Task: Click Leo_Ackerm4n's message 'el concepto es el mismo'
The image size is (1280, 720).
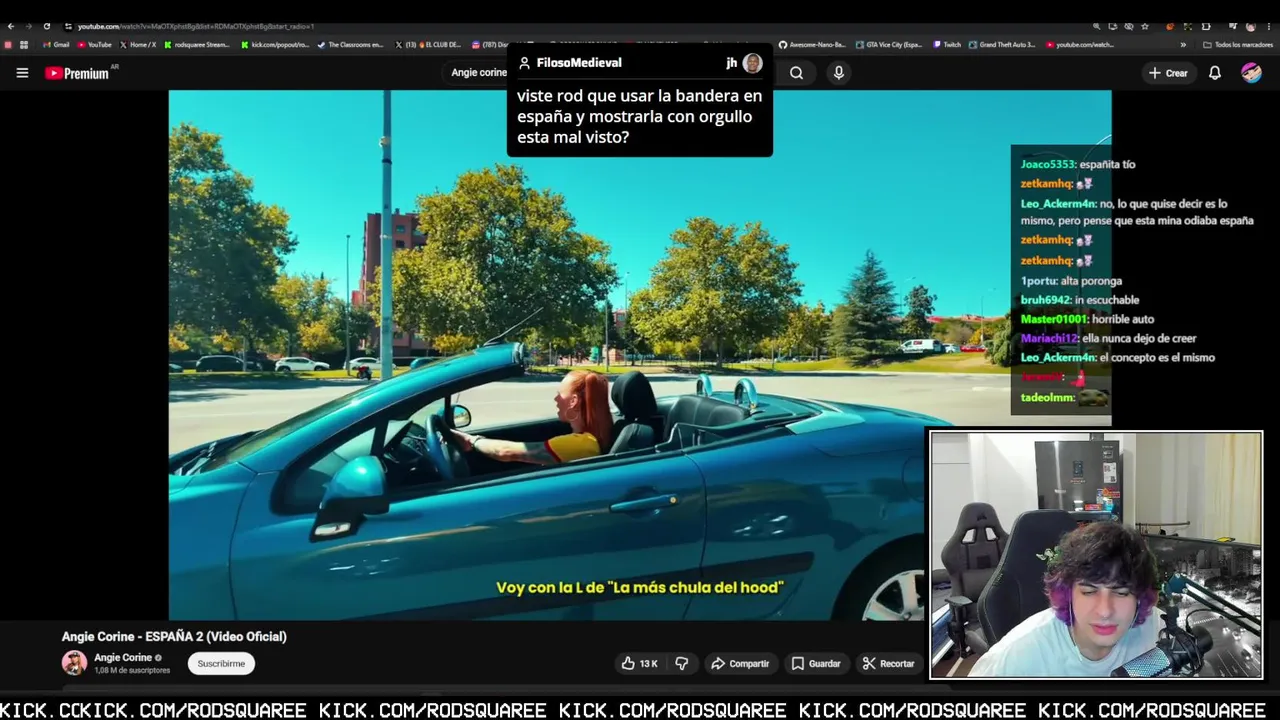Action: (x=1157, y=357)
